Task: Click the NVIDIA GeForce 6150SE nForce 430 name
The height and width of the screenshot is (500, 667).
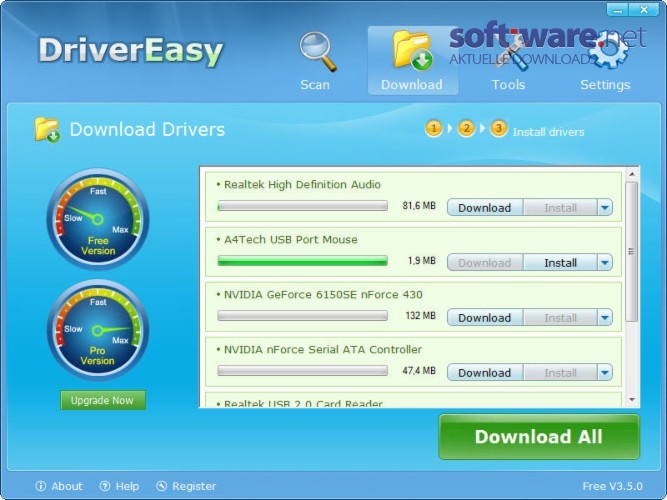Action: tap(323, 294)
